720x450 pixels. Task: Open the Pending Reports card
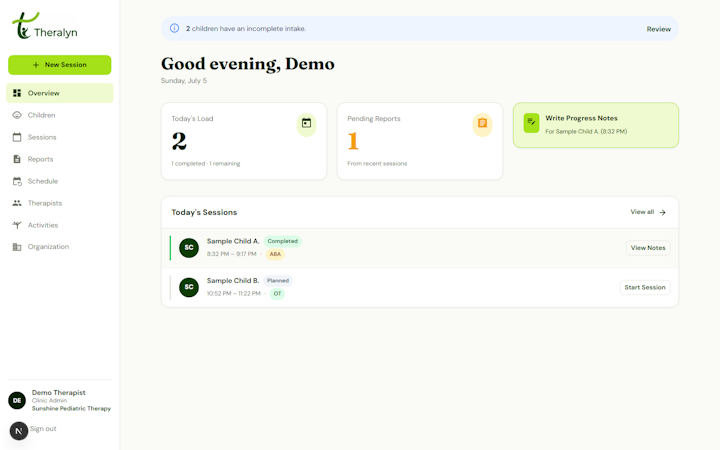coord(420,141)
